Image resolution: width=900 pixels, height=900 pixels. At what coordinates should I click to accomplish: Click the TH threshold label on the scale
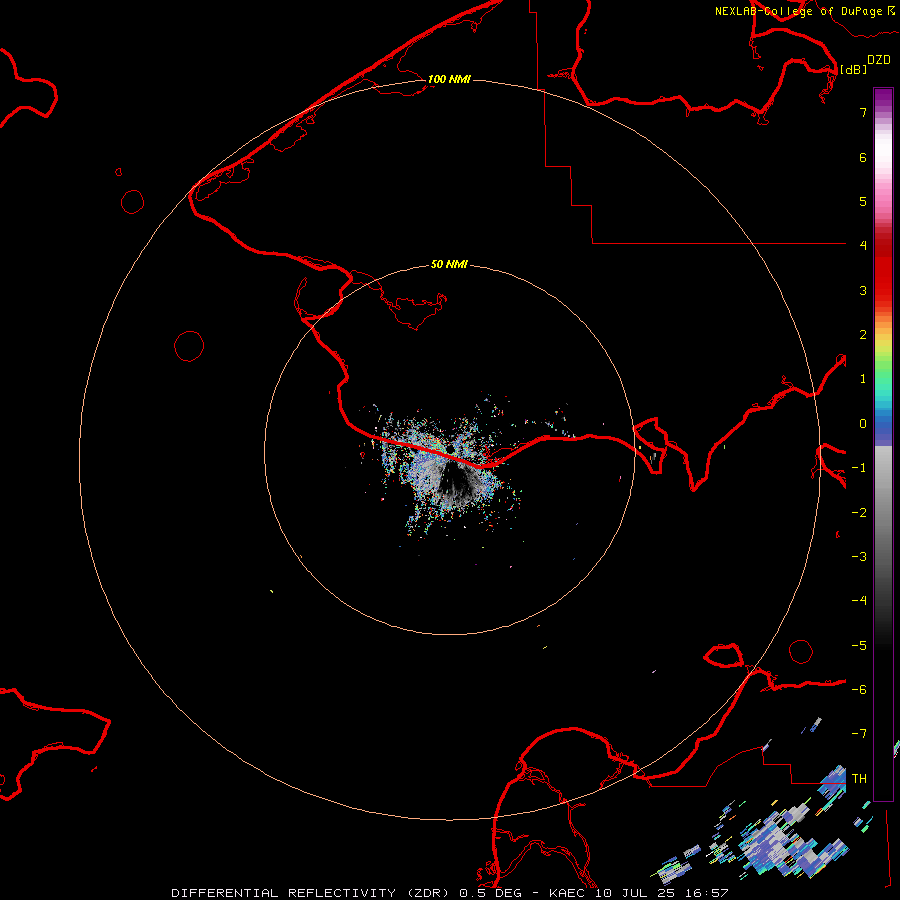click(859, 778)
